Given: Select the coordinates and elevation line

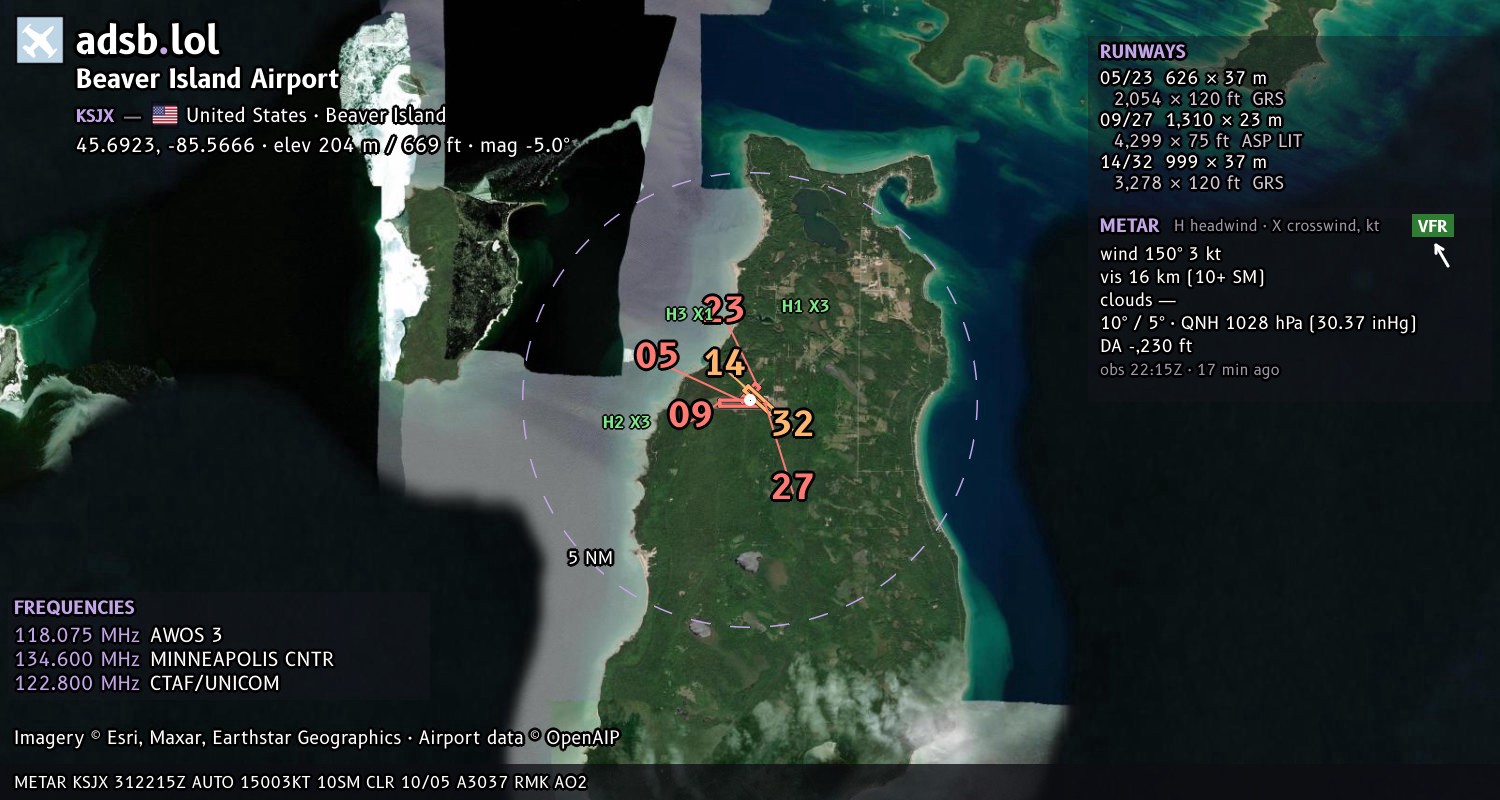Looking at the screenshot, I should point(323,145).
